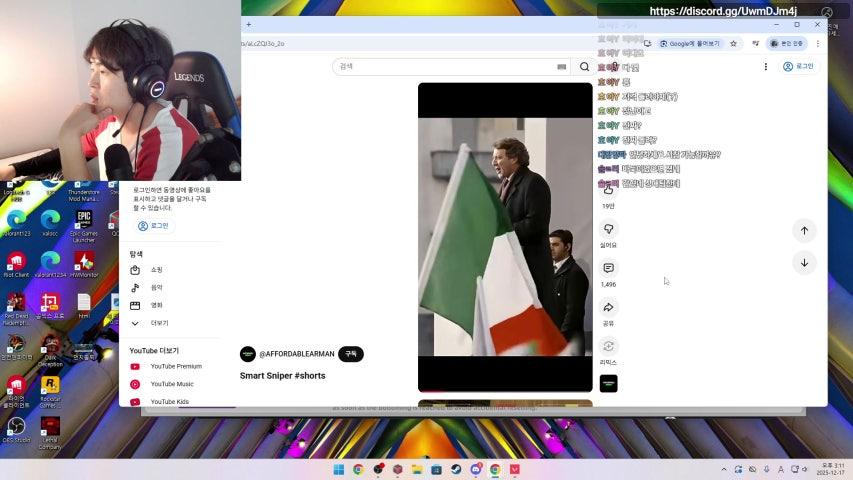Bookmark page with the star icon
This screenshot has height=480, width=853.
(x=733, y=44)
